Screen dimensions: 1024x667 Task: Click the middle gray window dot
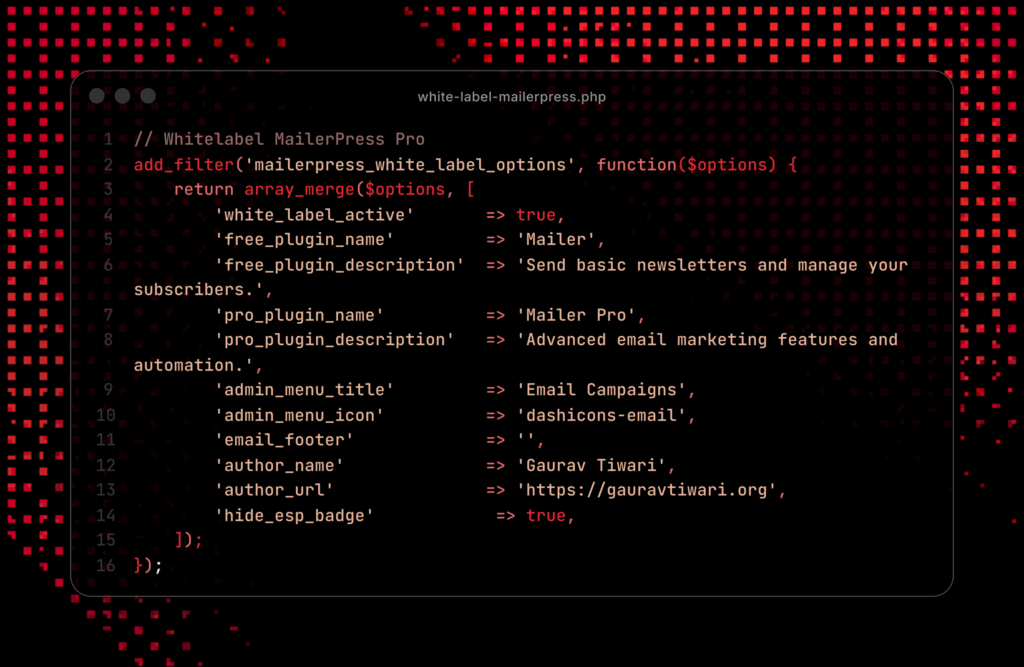[122, 96]
